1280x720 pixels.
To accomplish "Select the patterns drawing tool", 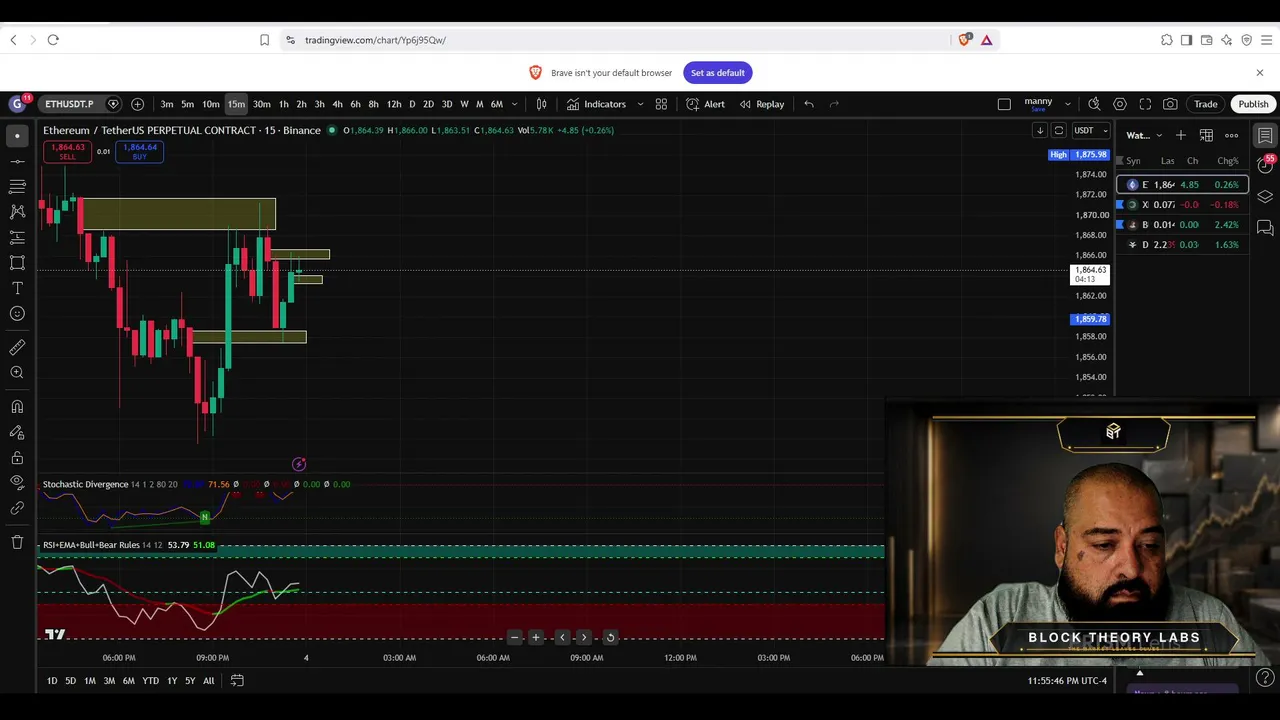I will (x=17, y=212).
